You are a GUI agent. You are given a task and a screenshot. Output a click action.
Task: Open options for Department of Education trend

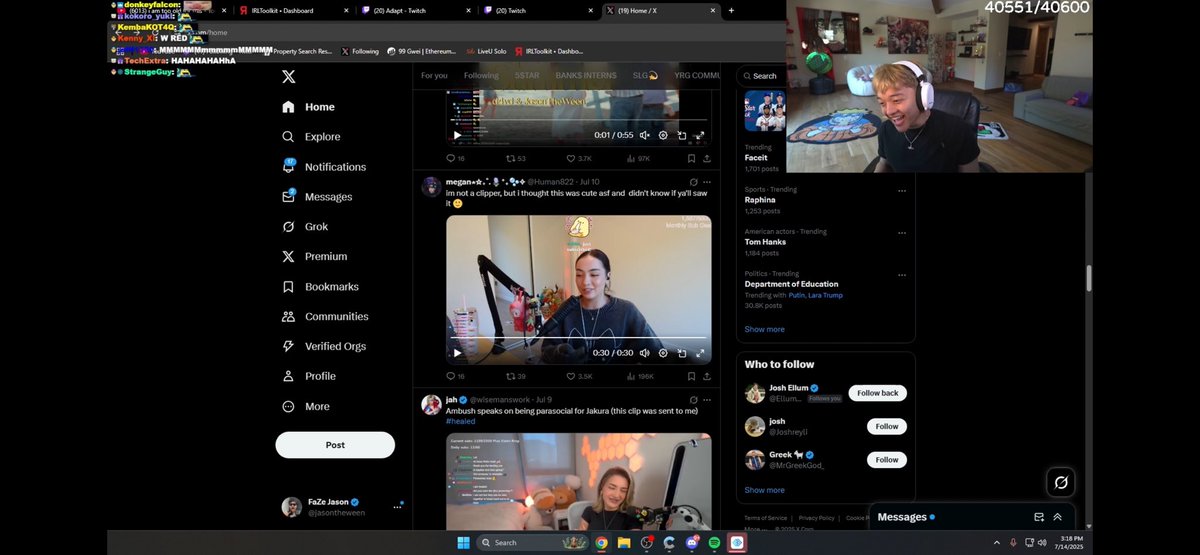click(902, 274)
